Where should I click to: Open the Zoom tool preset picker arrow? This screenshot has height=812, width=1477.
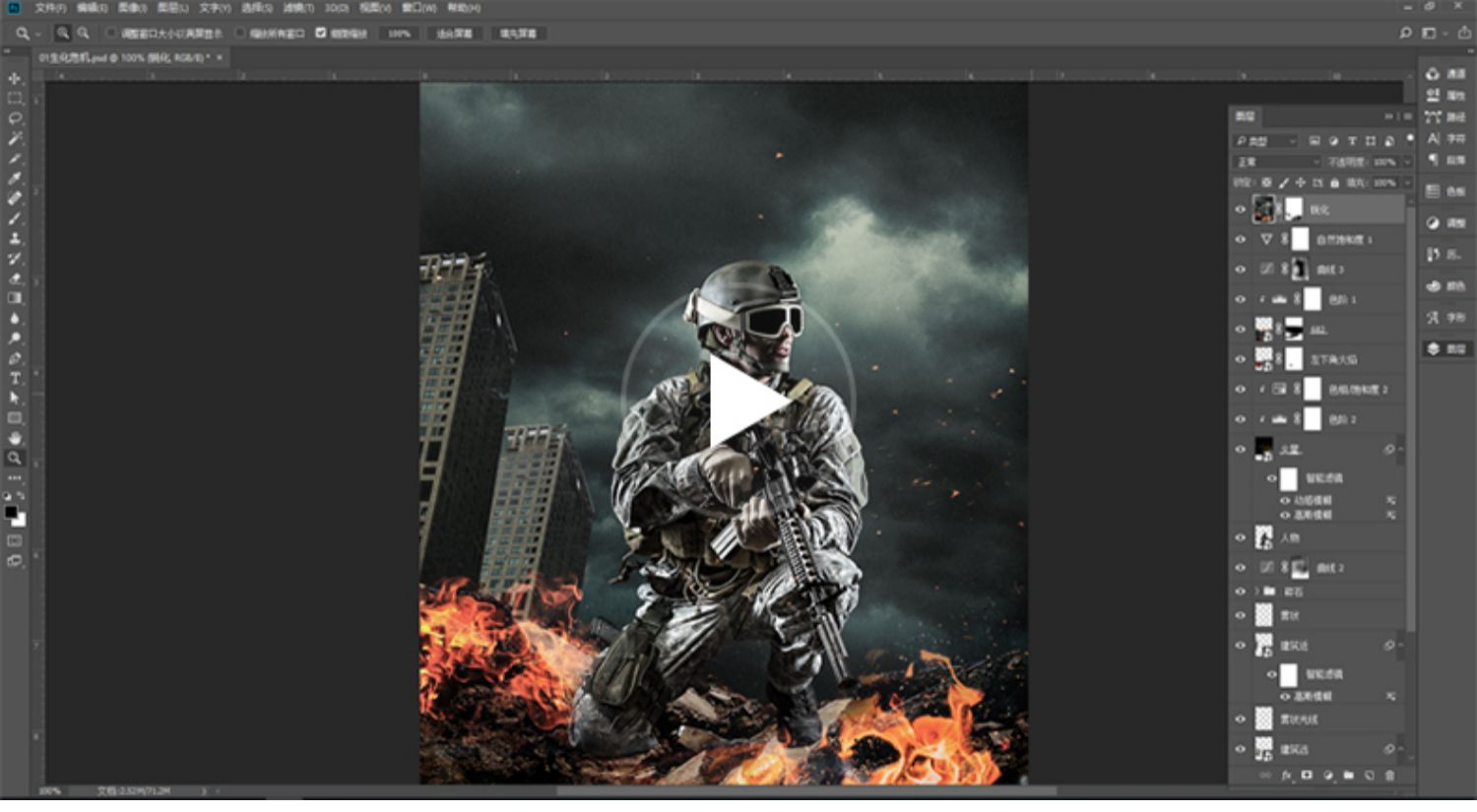pos(38,33)
